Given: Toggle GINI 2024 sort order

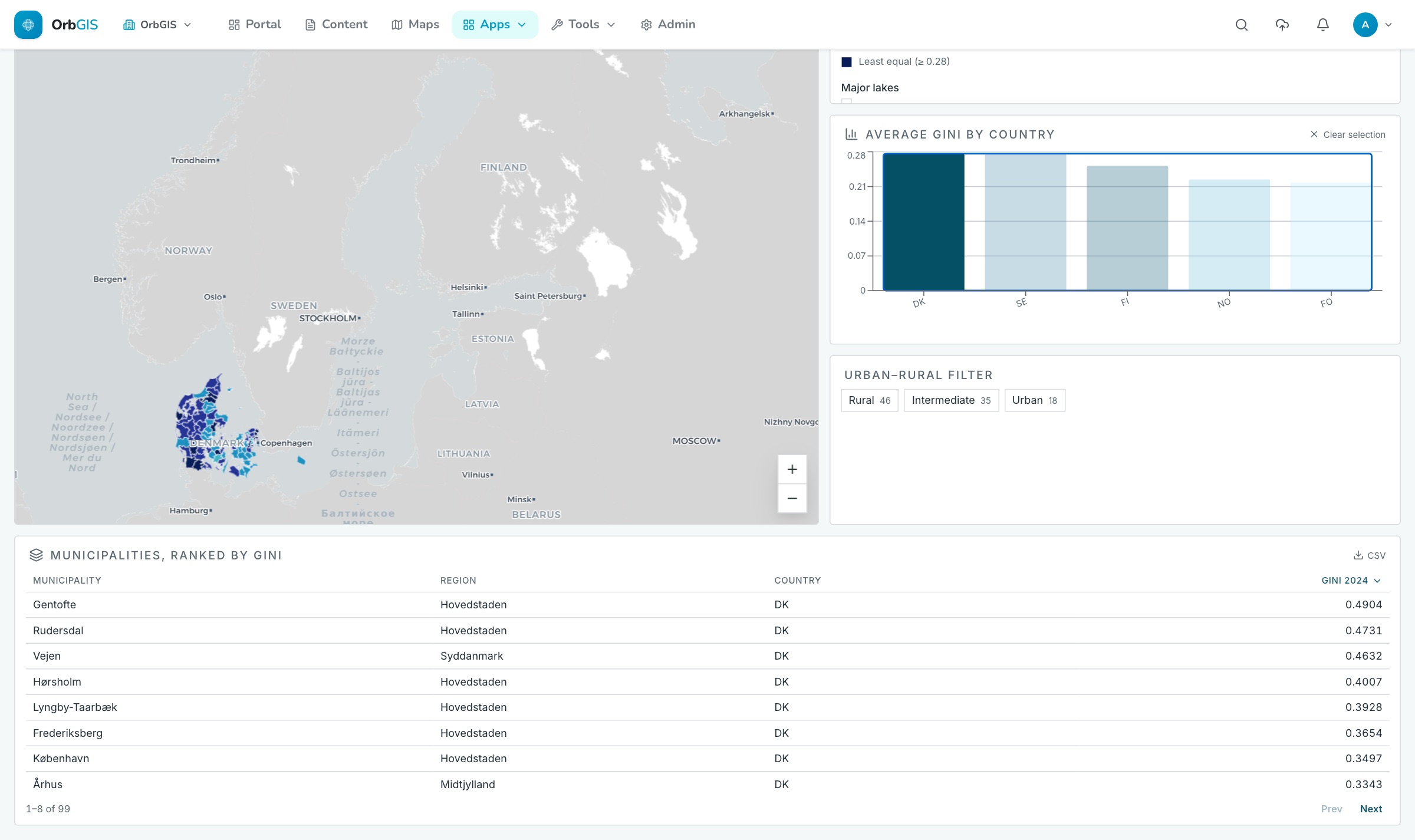Looking at the screenshot, I should pos(1351,581).
